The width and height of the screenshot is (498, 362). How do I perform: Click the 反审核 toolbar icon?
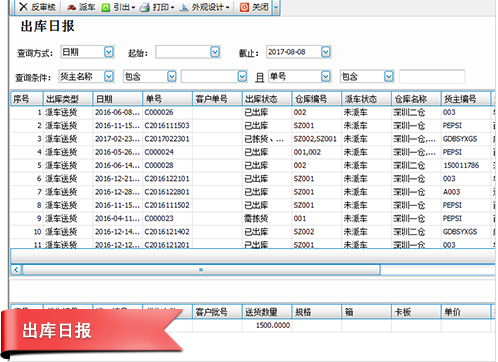[x=23, y=7]
